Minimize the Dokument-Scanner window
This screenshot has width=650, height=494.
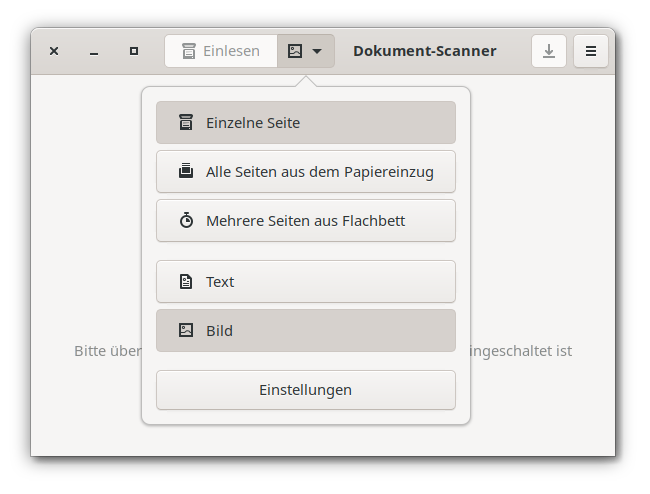click(x=94, y=51)
